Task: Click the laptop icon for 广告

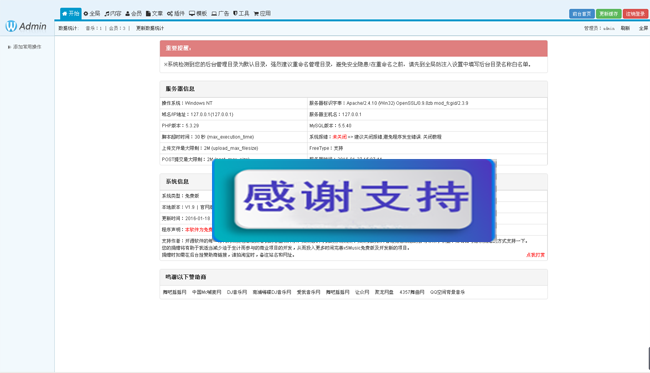Action: [214, 14]
